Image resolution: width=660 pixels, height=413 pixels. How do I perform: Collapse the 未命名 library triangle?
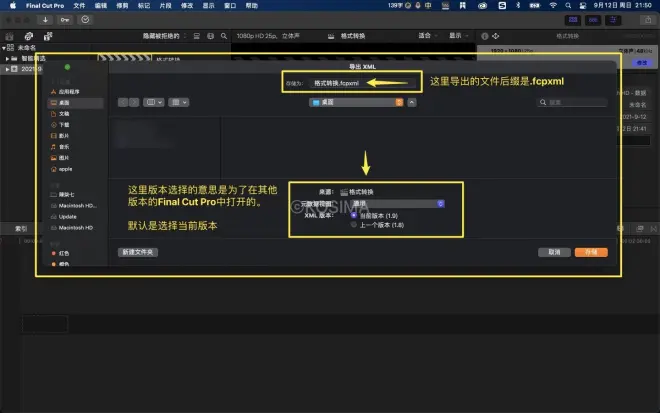3,48
